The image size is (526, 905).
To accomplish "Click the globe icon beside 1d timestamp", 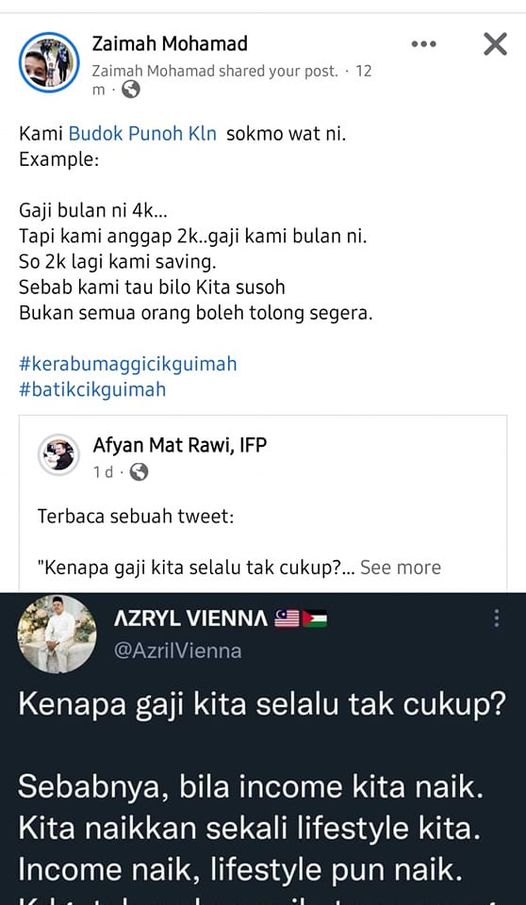I will click(x=139, y=472).
